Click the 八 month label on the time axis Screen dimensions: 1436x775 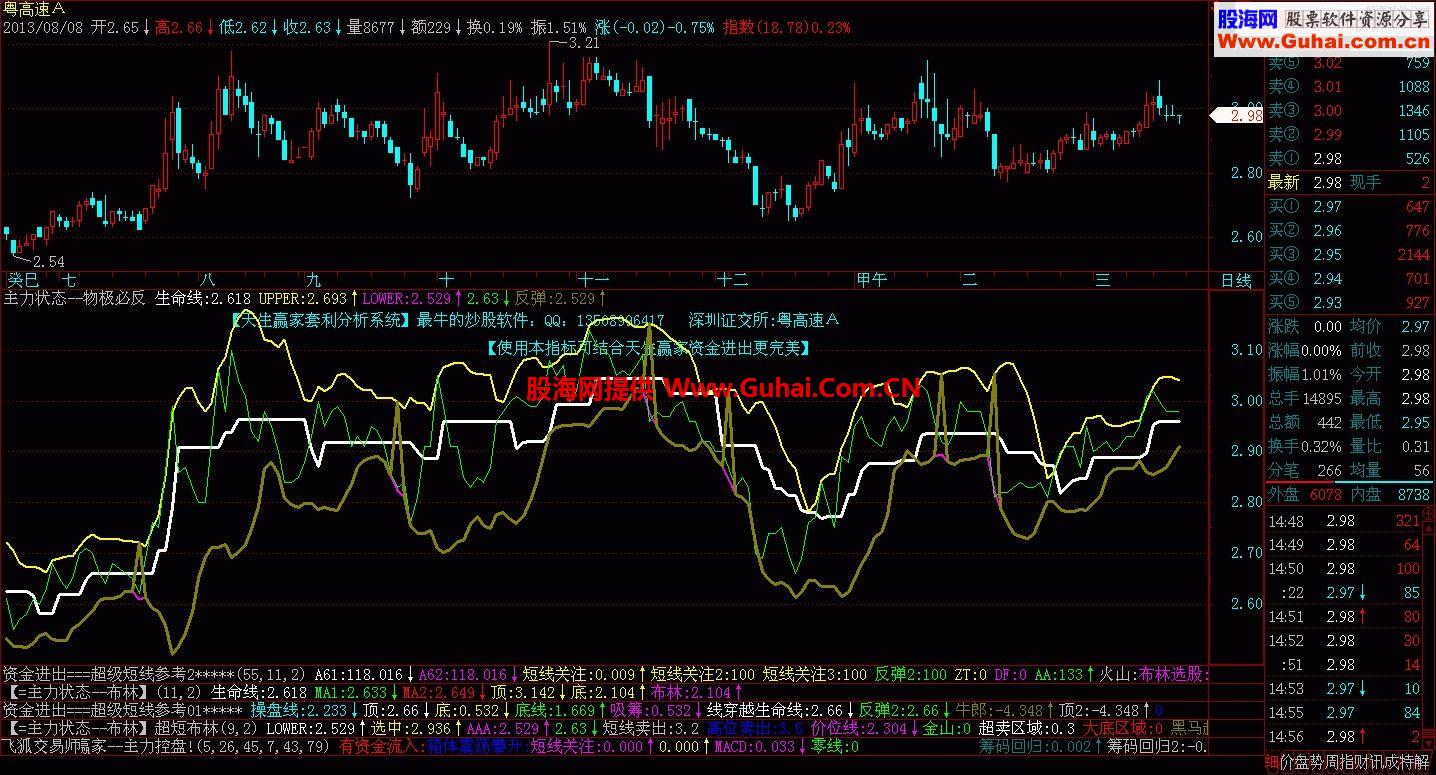click(x=206, y=281)
